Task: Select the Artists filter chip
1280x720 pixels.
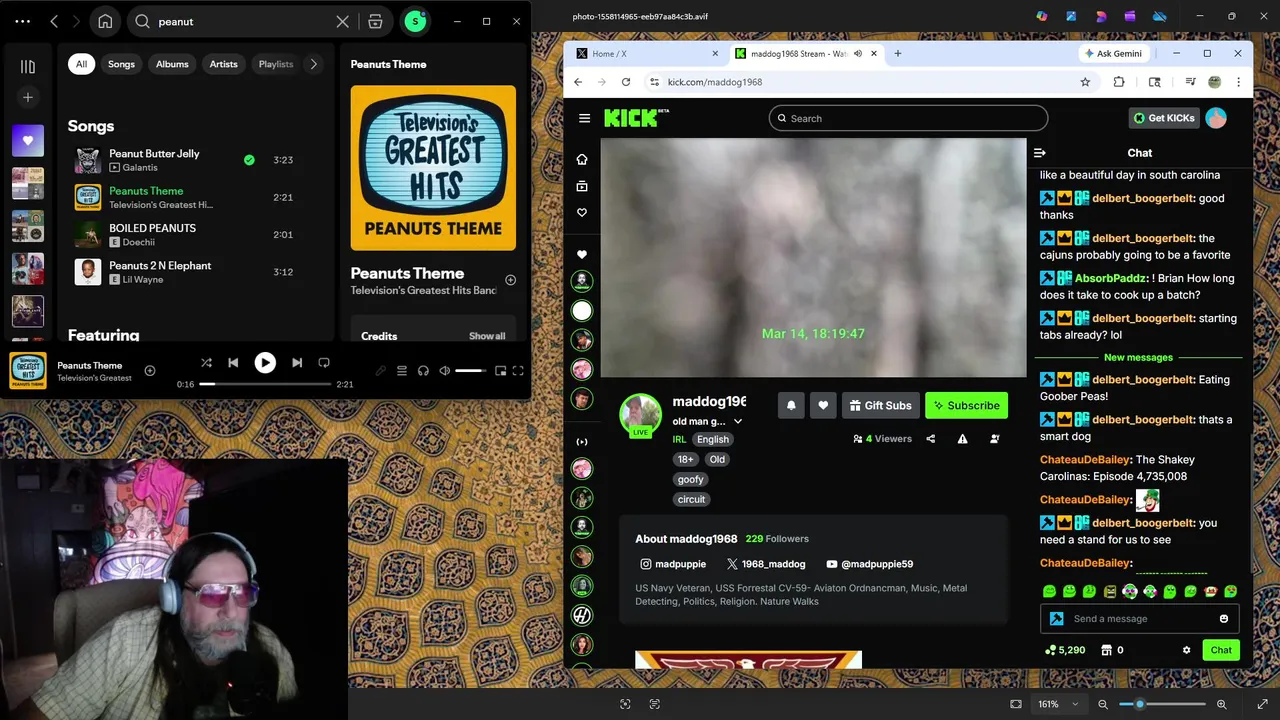Action: [223, 64]
